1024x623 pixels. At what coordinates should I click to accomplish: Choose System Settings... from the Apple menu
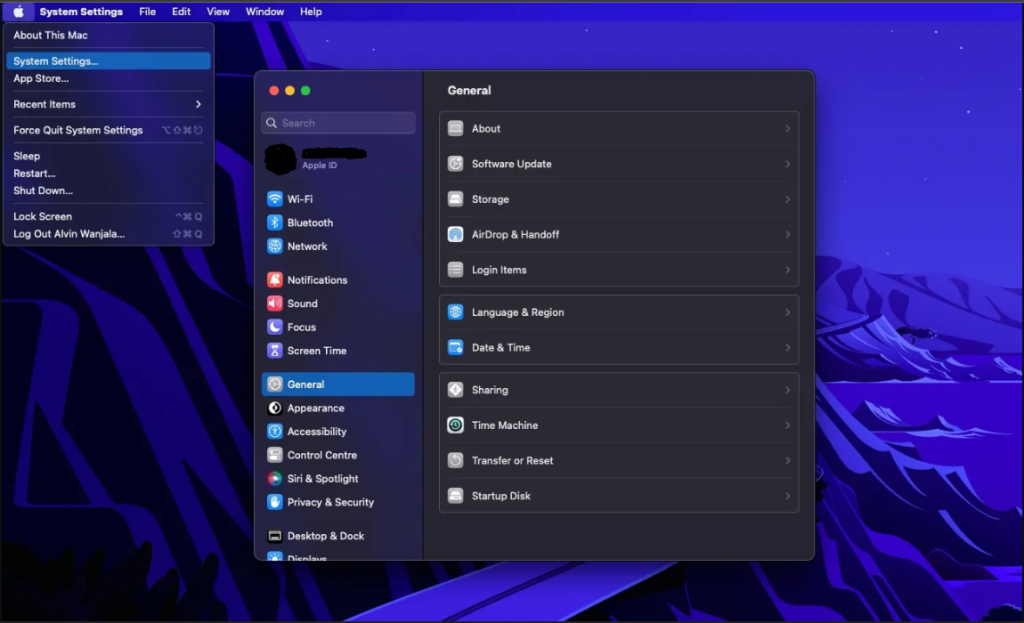coord(56,61)
